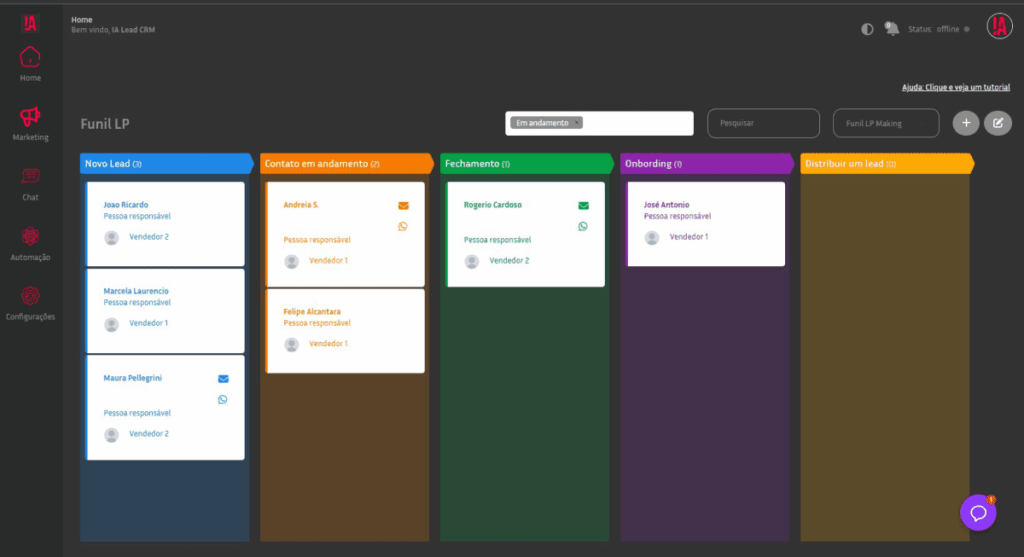Open the Marketing section in sidebar
Image resolution: width=1024 pixels, height=557 pixels.
click(x=30, y=123)
